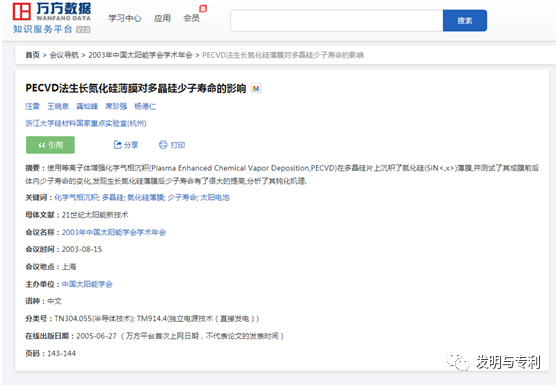Click classification code TM914.4

coord(152,318)
